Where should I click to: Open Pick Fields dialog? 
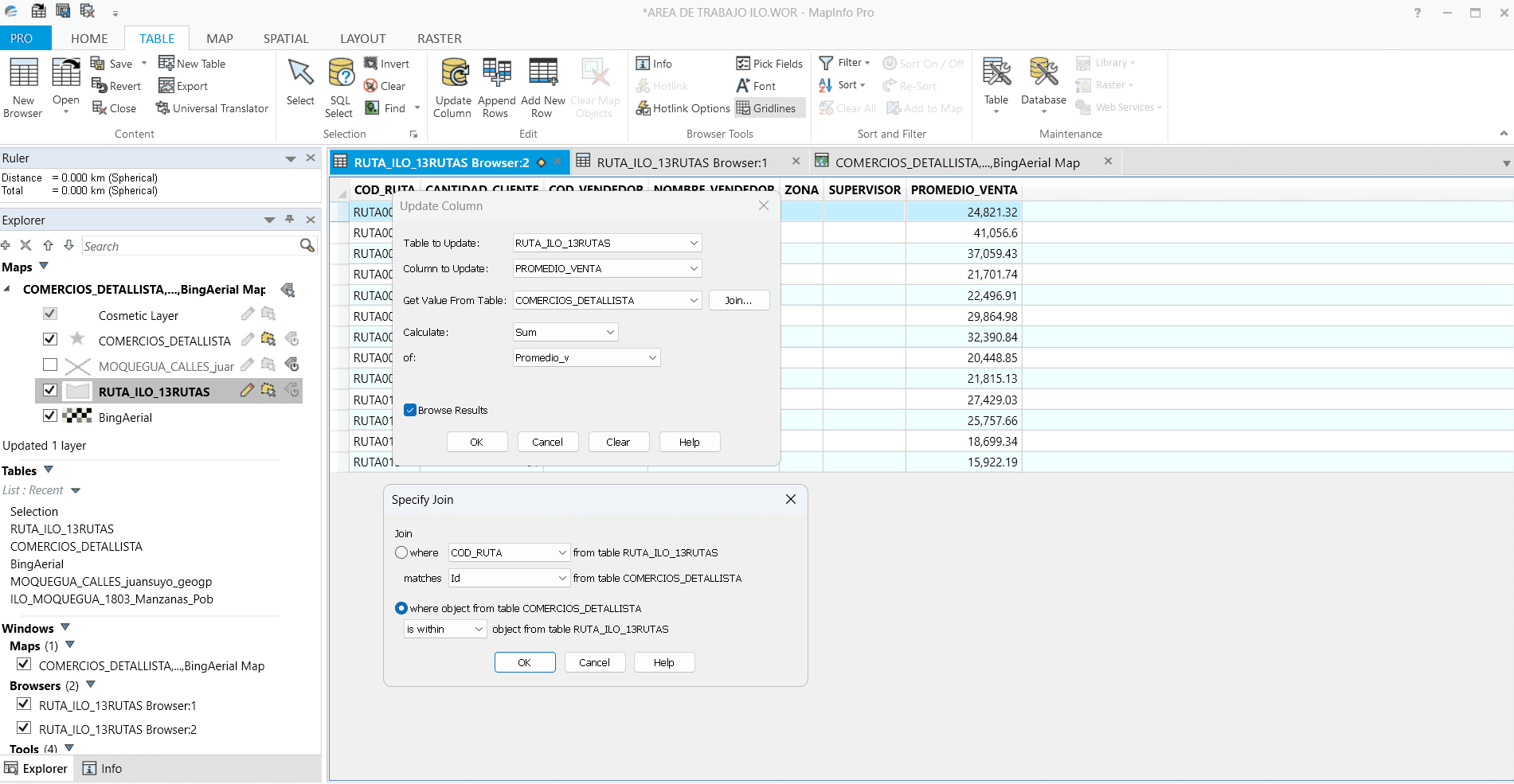(x=769, y=64)
